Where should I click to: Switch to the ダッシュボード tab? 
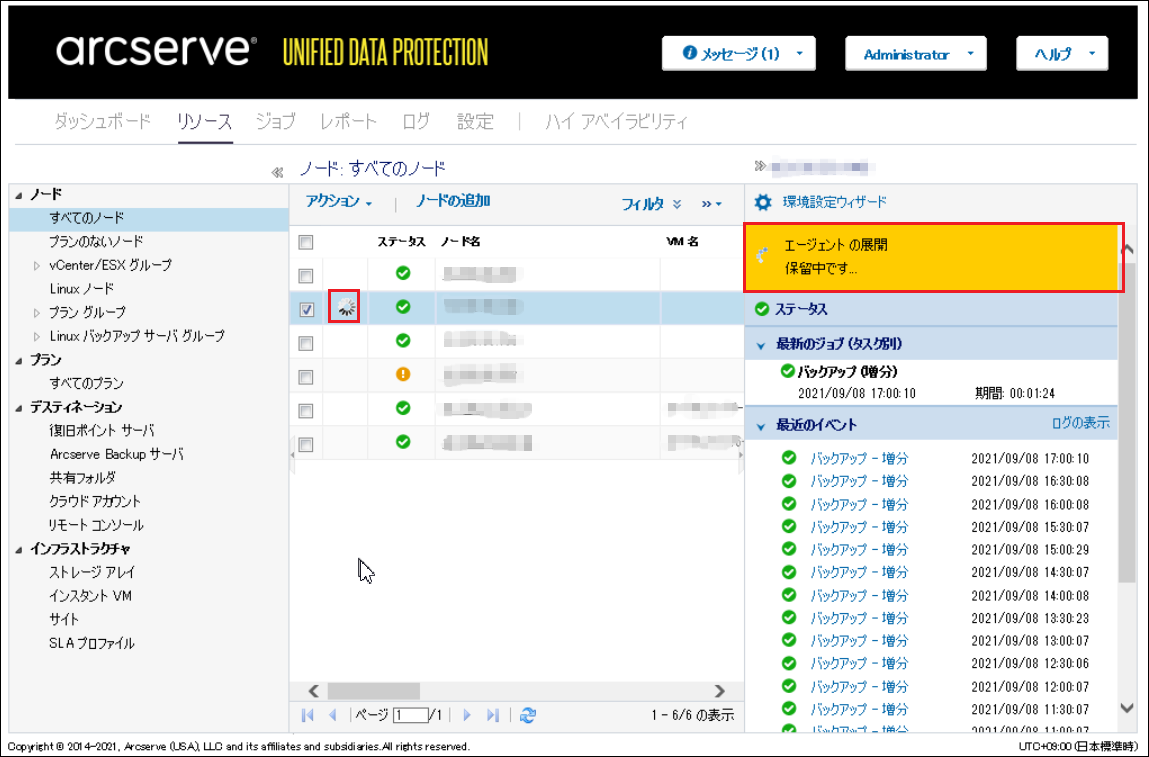(x=102, y=121)
